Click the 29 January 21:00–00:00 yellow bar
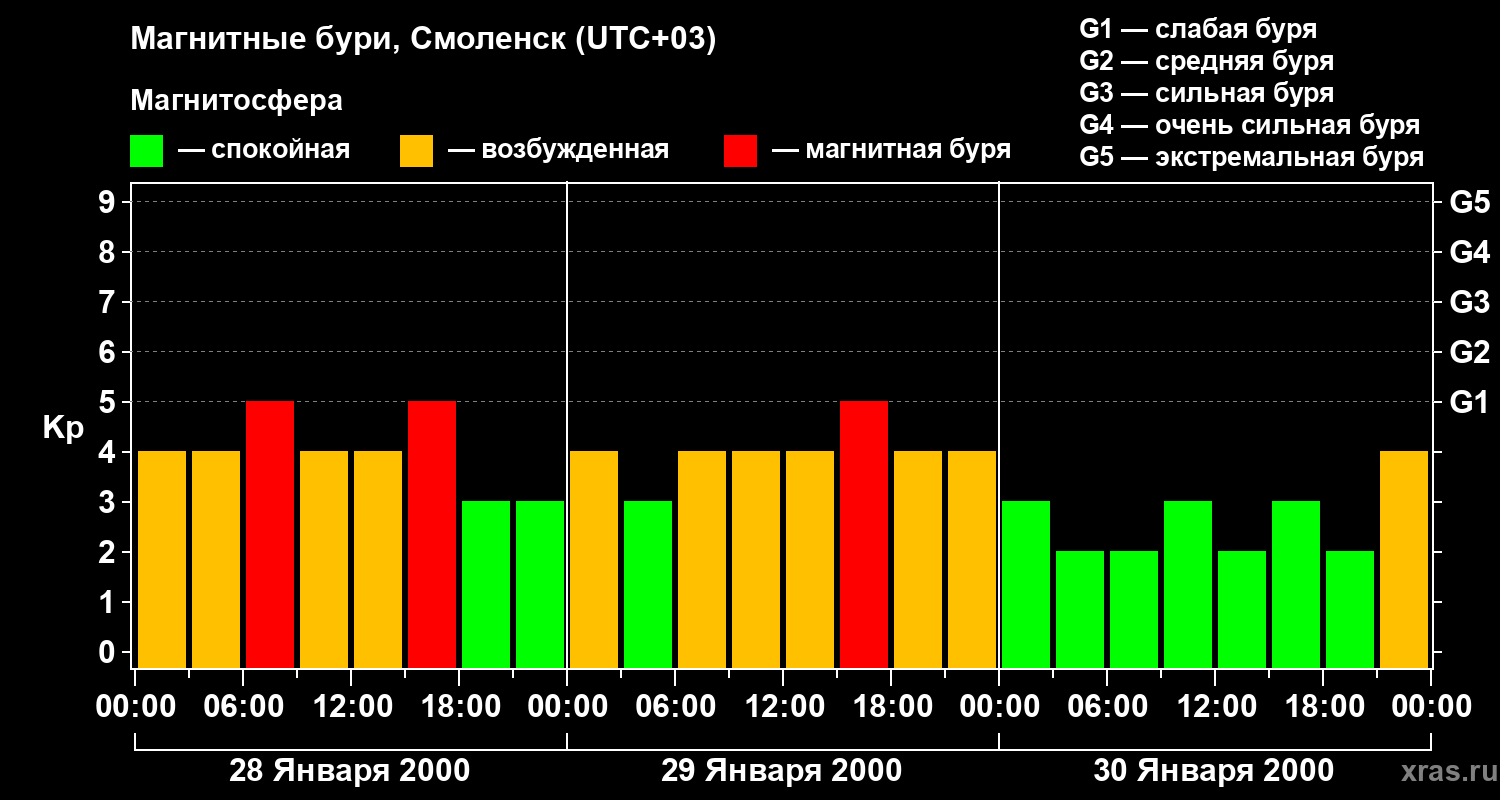This screenshot has width=1500, height=800. (972, 560)
